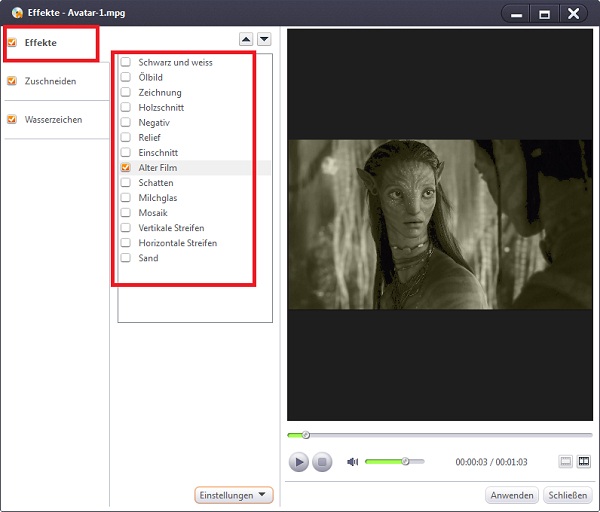Click the Anwenden button

tap(512, 495)
